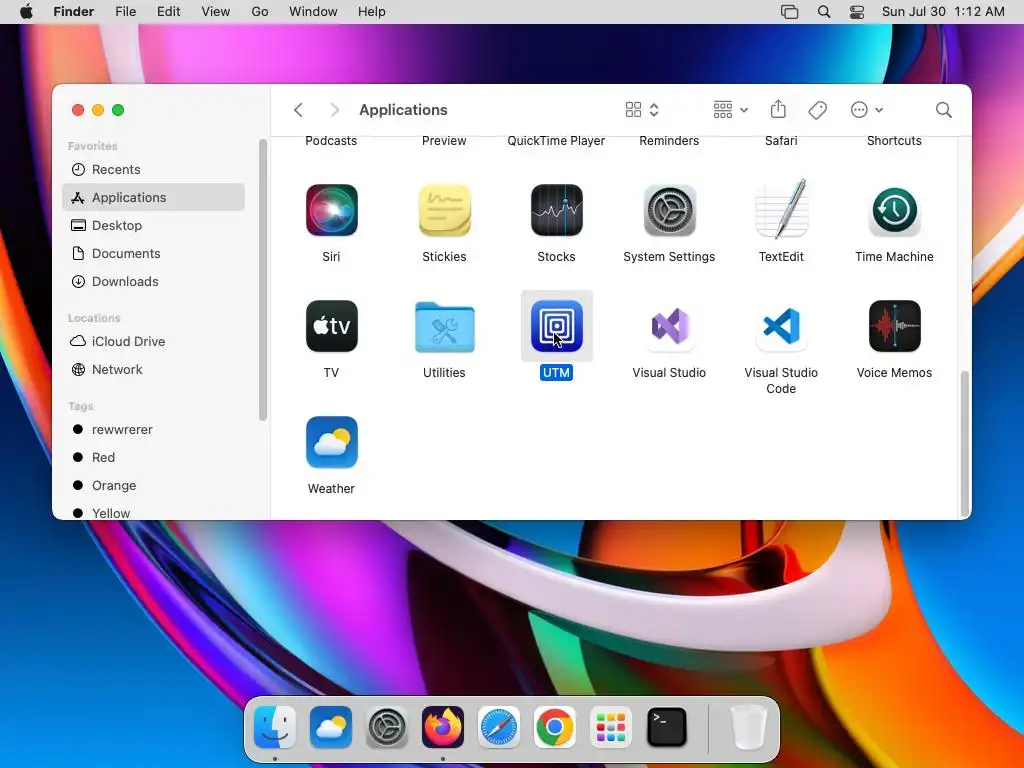Select the Utilities folder
This screenshot has width=1024, height=768.
(444, 327)
